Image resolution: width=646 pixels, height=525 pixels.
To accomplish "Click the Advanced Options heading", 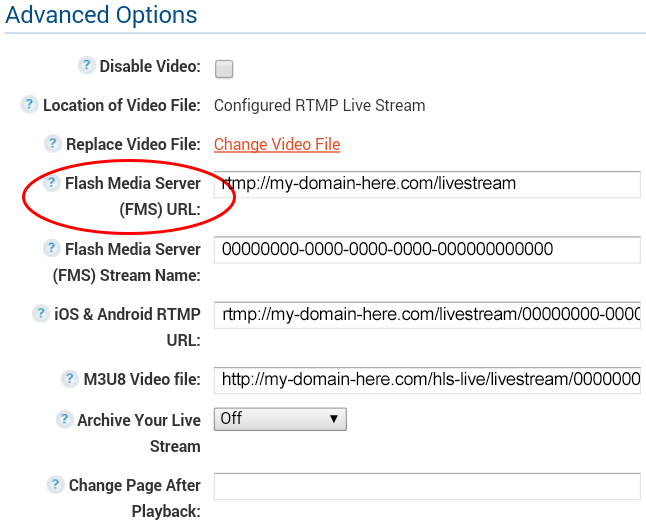I will tap(101, 15).
